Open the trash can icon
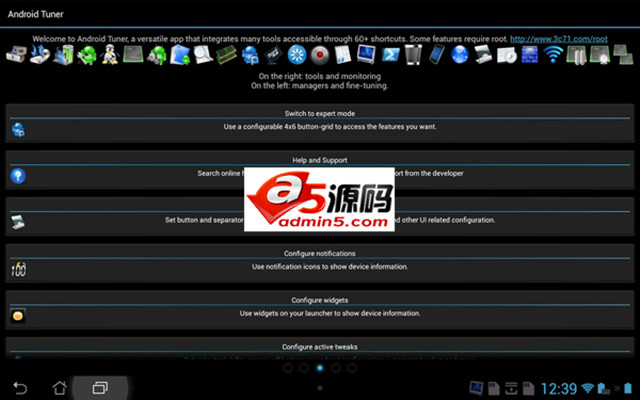 (x=413, y=55)
